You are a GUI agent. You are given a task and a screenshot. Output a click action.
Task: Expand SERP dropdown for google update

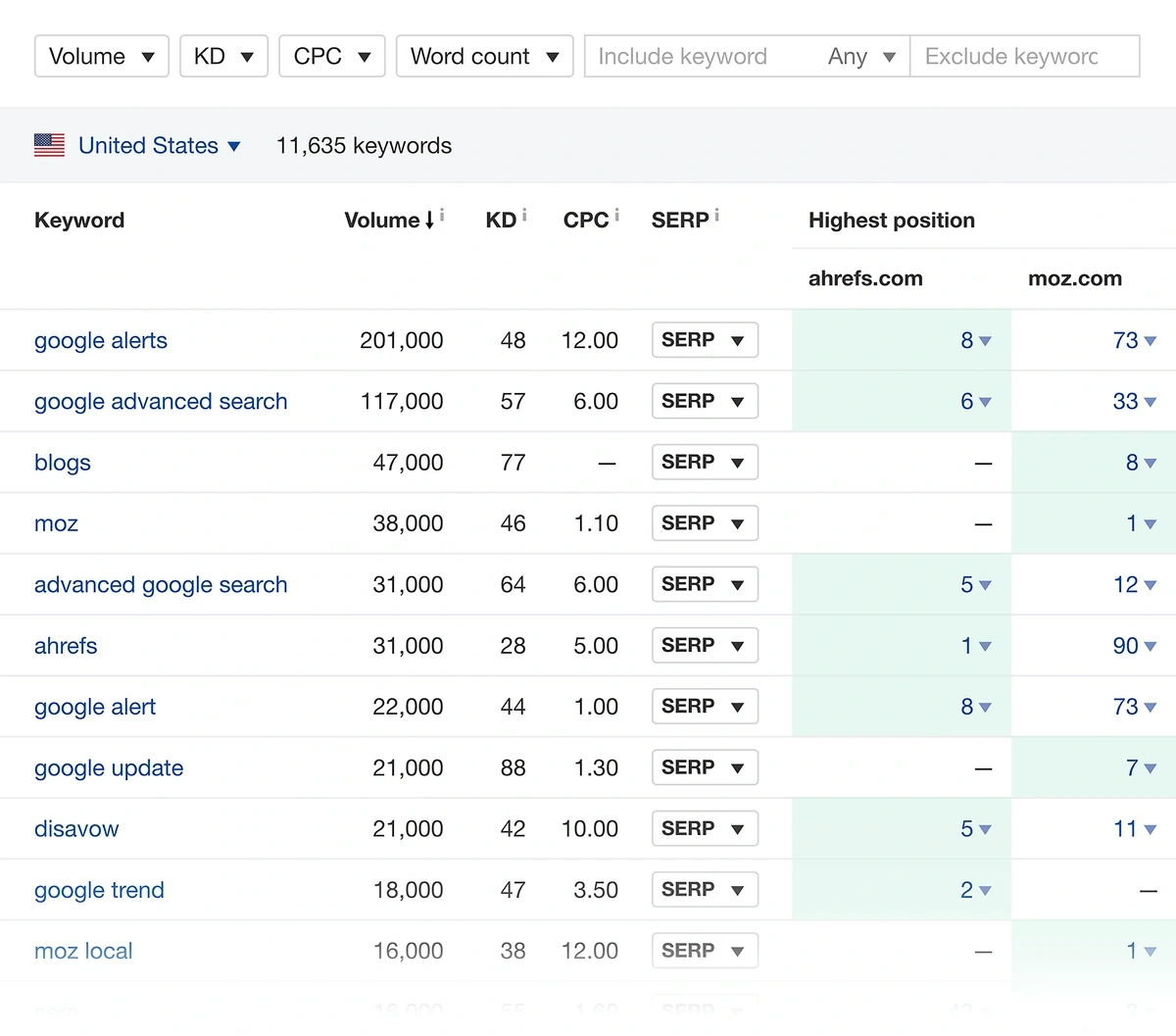[705, 767]
